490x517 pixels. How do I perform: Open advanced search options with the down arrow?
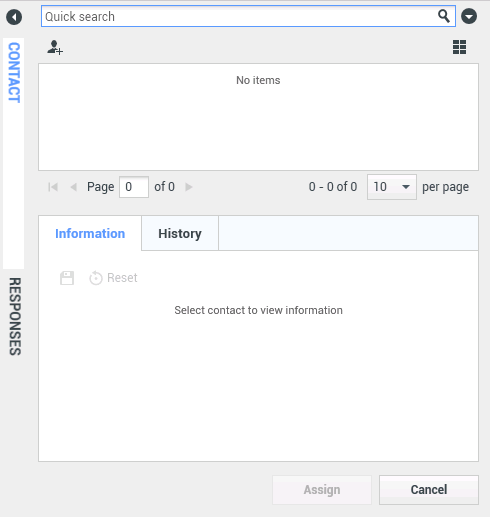click(469, 16)
